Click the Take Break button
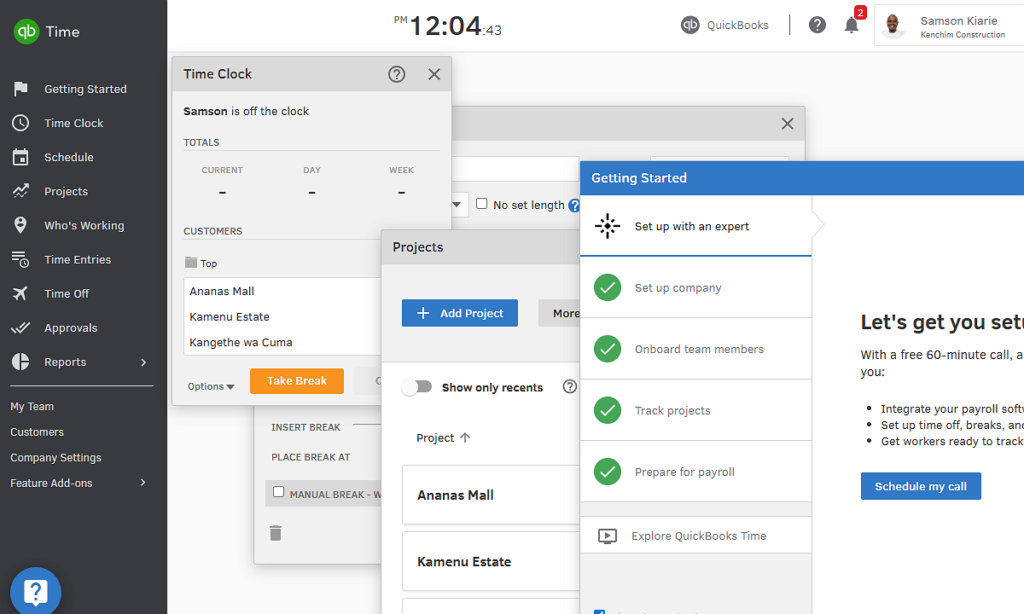Screen dimensions: 1024x614 pos(296,381)
